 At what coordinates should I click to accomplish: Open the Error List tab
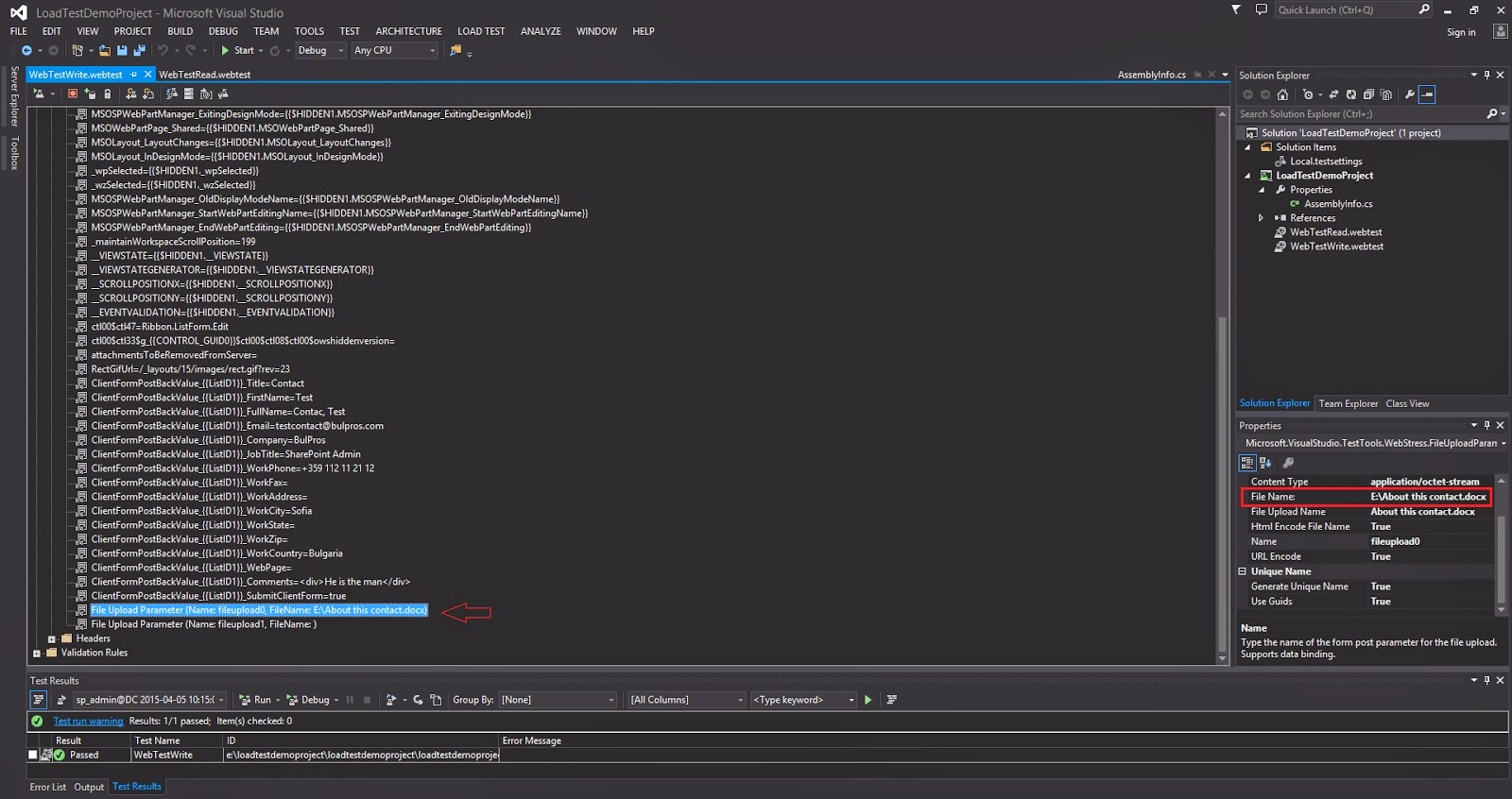tap(47, 787)
